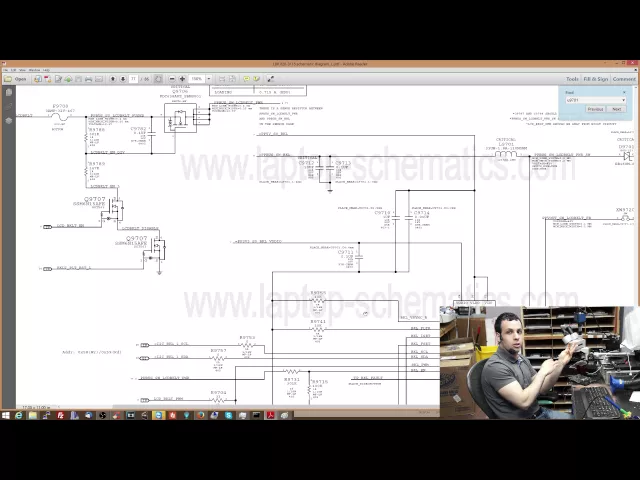
Task: Open Skype from the taskbar
Action: click(x=229, y=416)
